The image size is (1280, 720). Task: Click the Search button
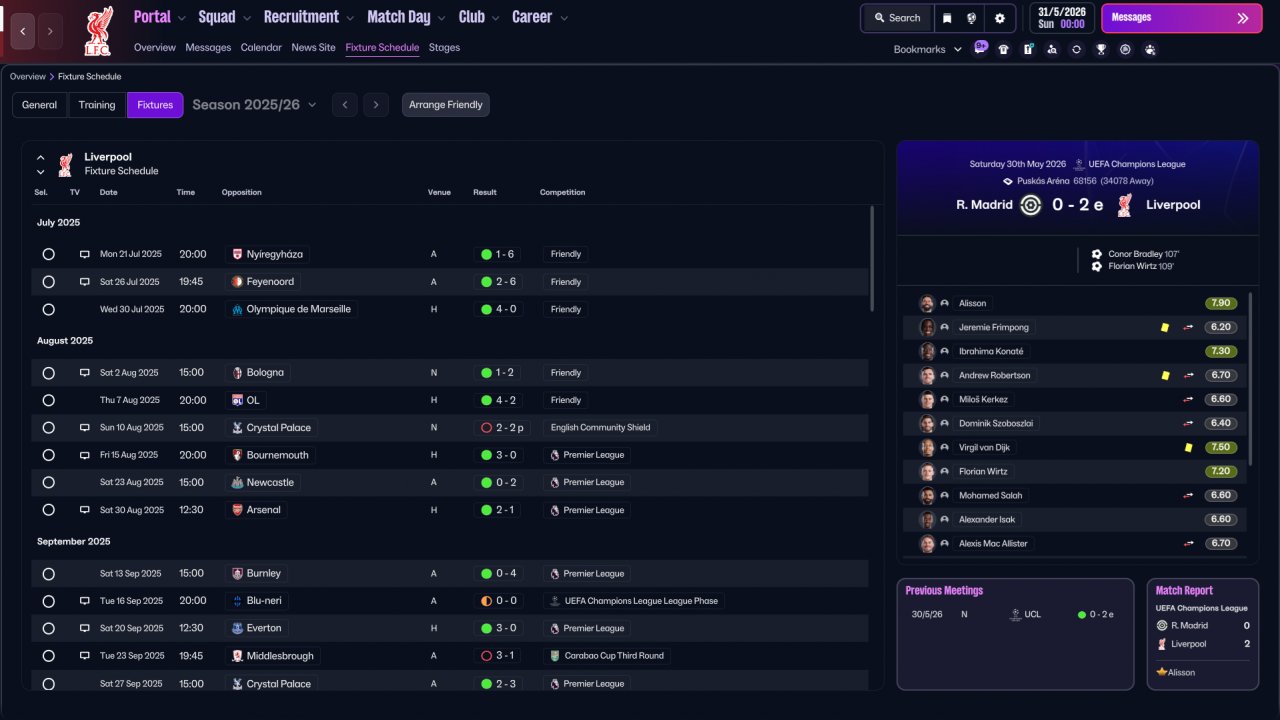[x=897, y=18]
